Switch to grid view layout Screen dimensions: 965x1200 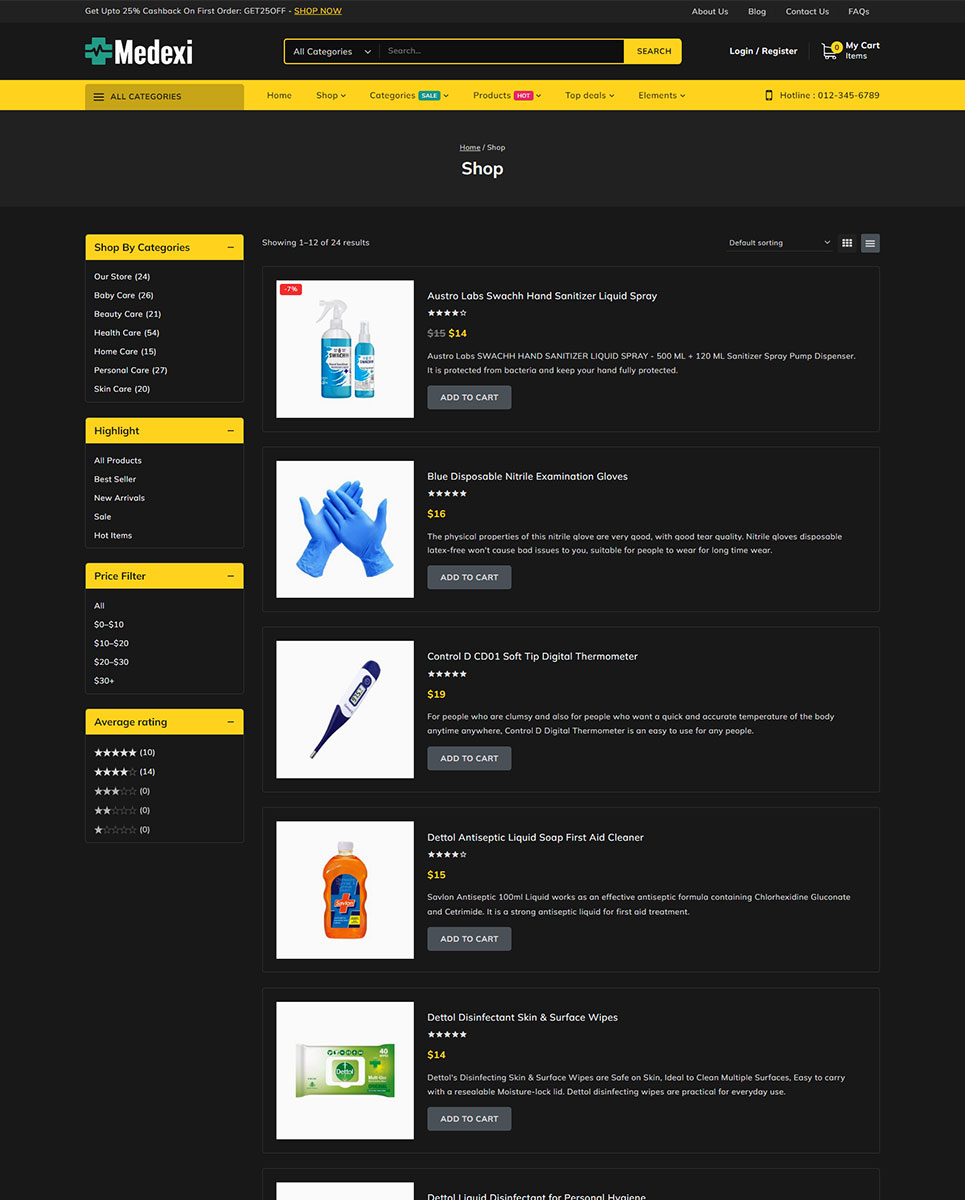point(847,243)
